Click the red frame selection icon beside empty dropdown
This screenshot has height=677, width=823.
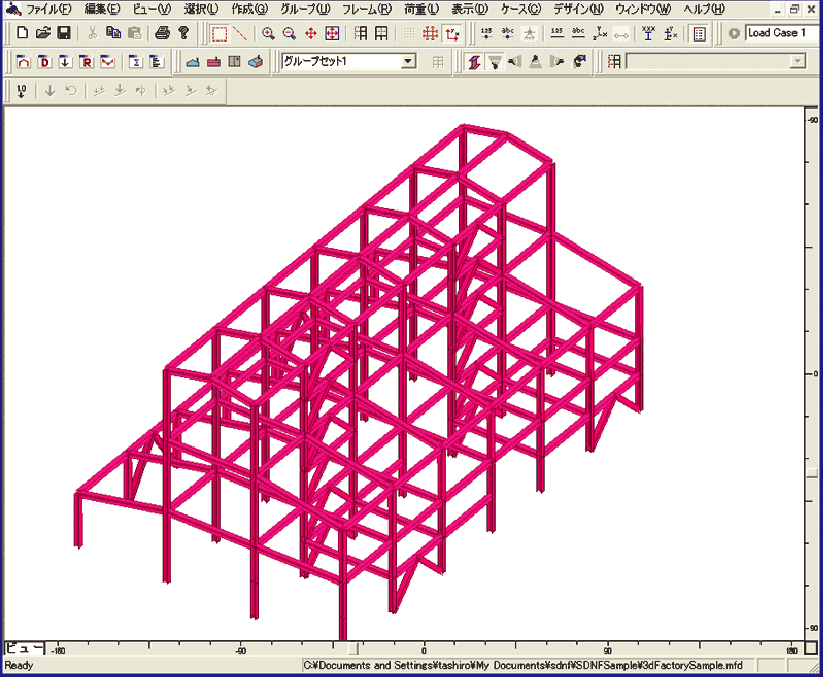(x=614, y=62)
